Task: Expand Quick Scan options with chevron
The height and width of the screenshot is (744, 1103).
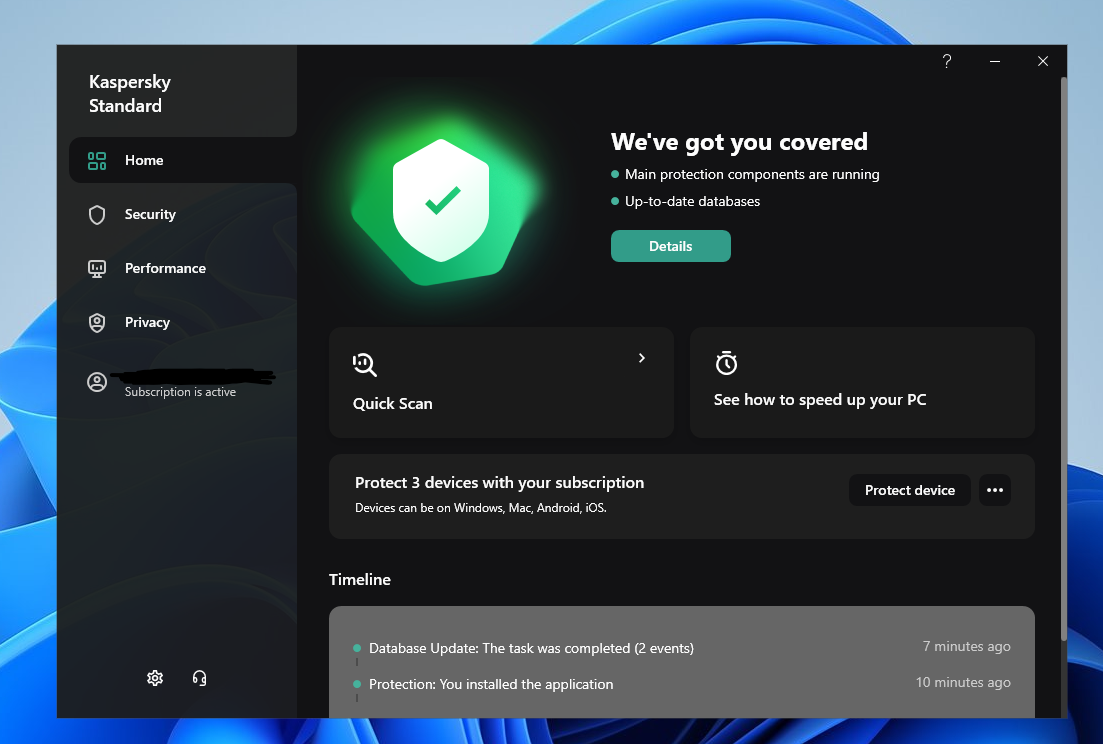Action: (x=642, y=358)
